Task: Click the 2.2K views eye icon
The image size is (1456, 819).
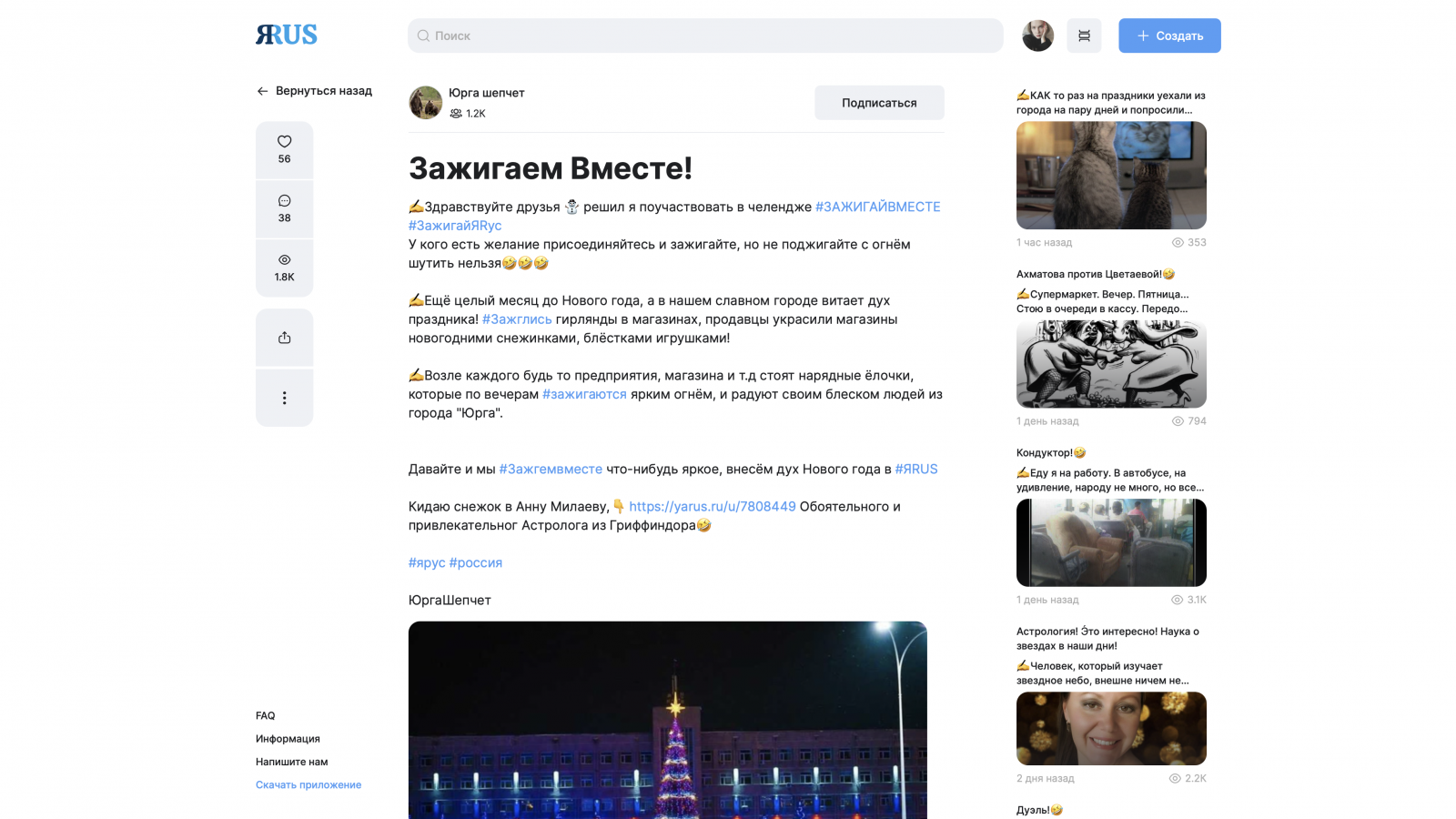Action: [1175, 779]
